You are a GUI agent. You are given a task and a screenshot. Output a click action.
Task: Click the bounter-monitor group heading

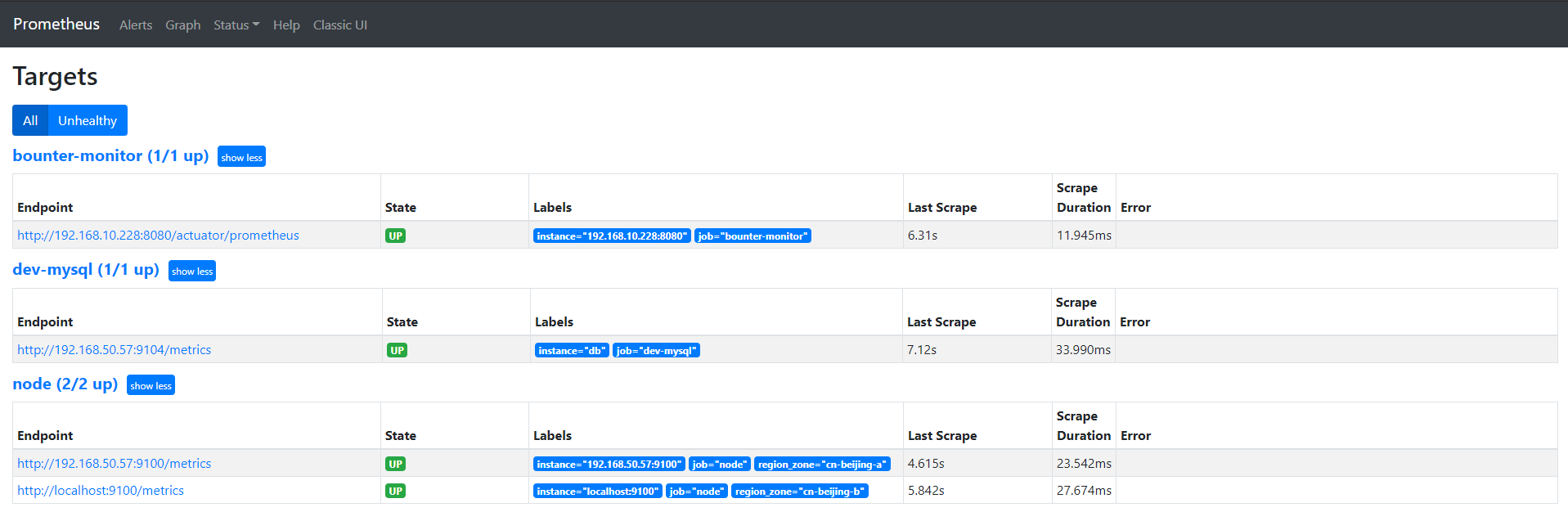point(110,155)
